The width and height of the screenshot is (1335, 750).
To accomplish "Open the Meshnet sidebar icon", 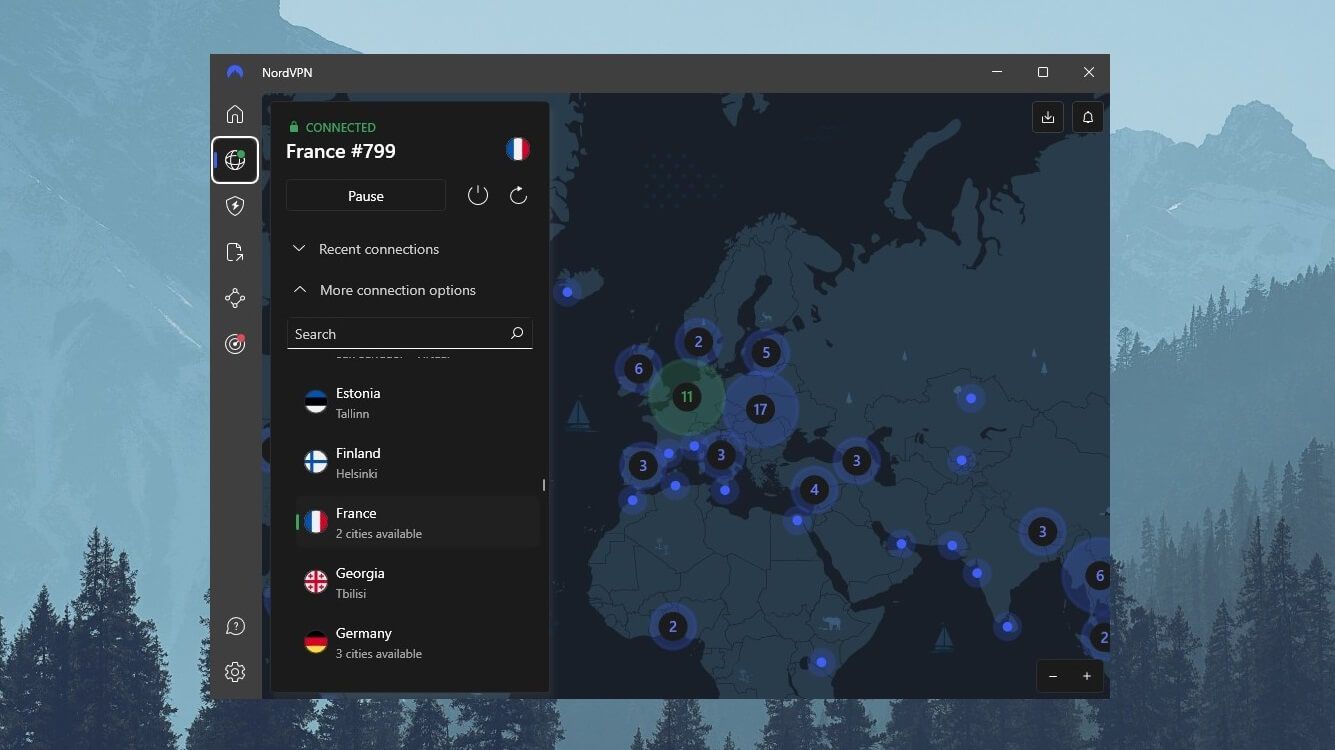I will pyautogui.click(x=235, y=298).
